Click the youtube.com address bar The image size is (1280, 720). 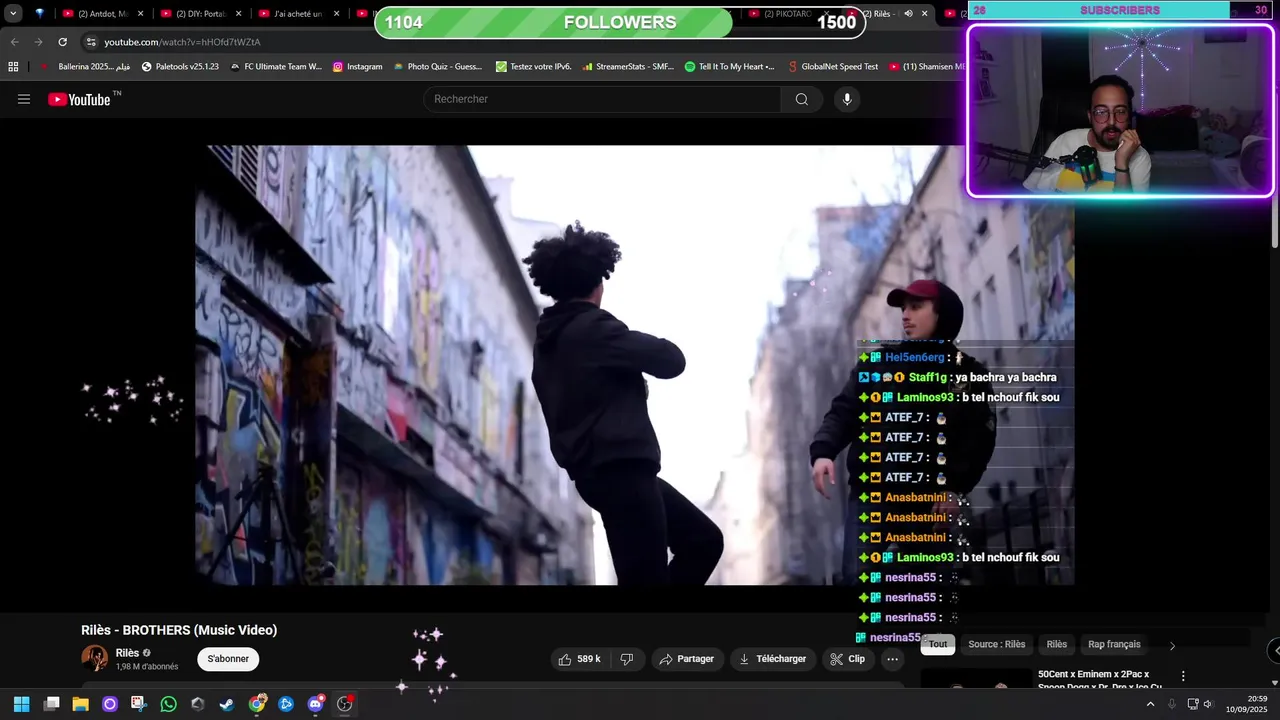point(520,42)
